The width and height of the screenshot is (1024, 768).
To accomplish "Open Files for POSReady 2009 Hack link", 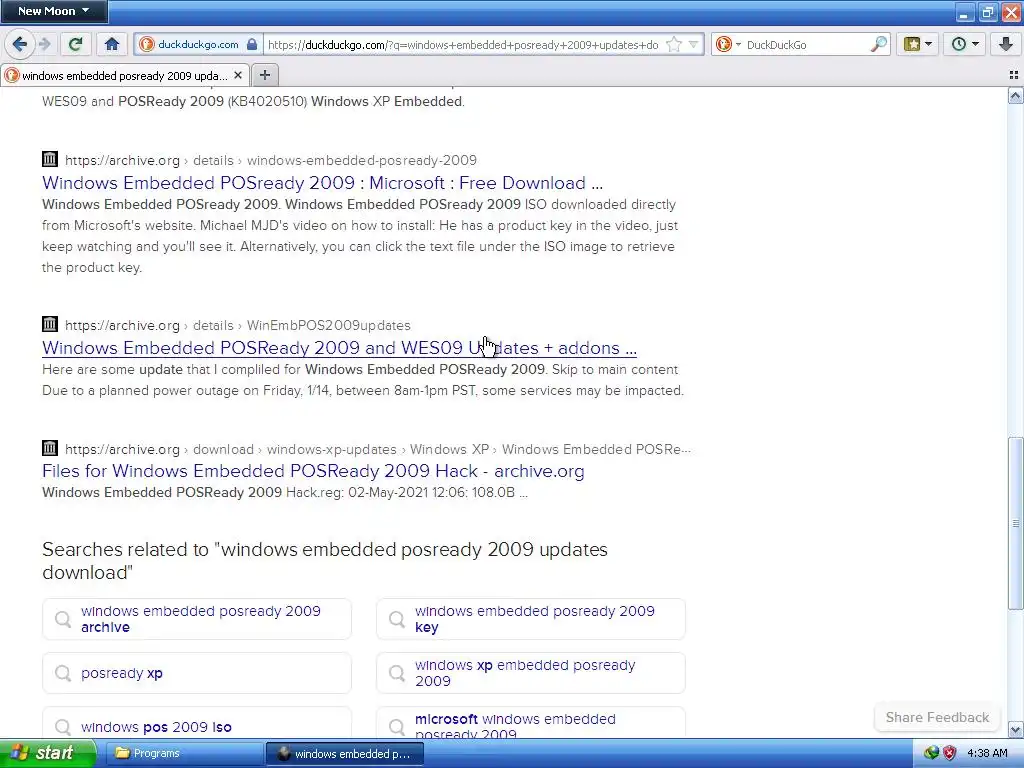I will (313, 471).
